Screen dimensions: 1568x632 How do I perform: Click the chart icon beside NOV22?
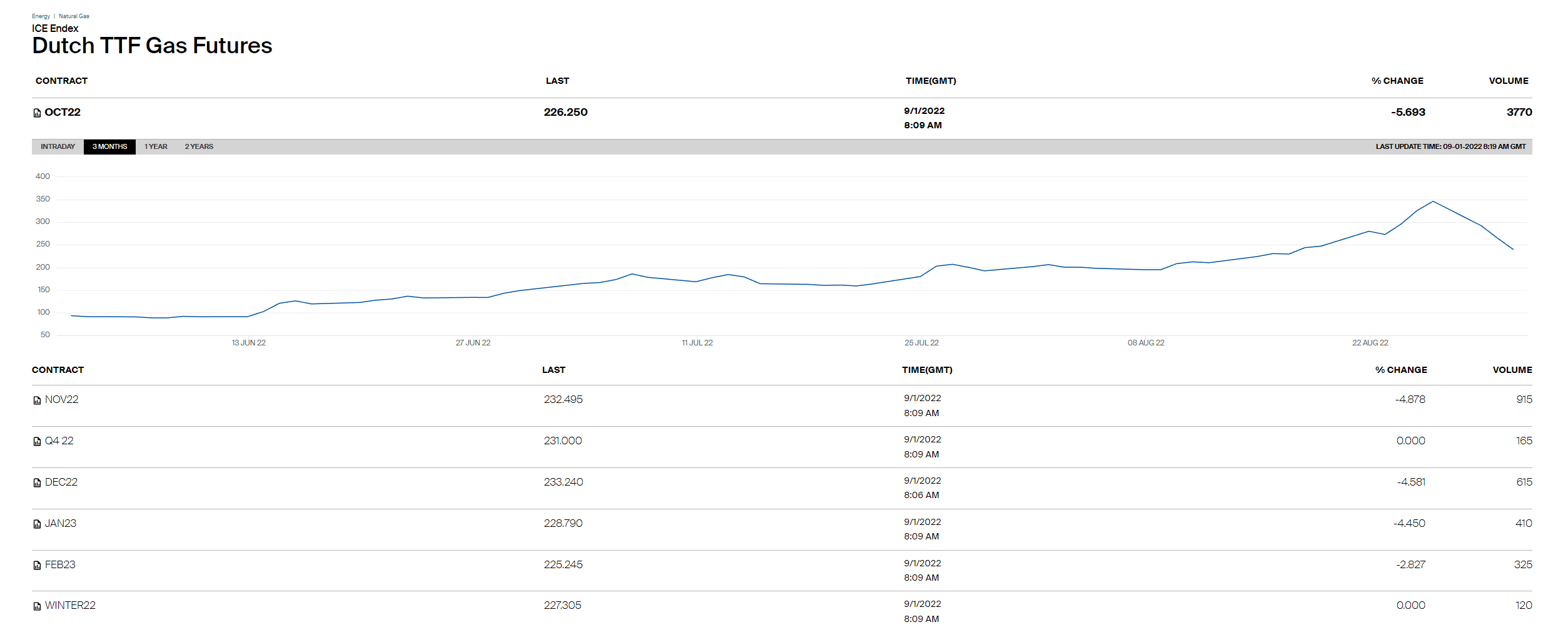37,400
